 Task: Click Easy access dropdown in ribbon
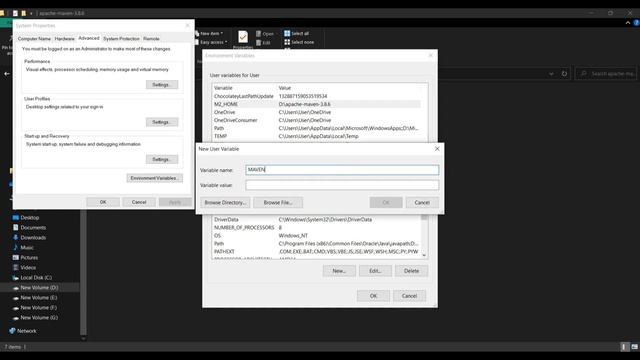(211, 42)
